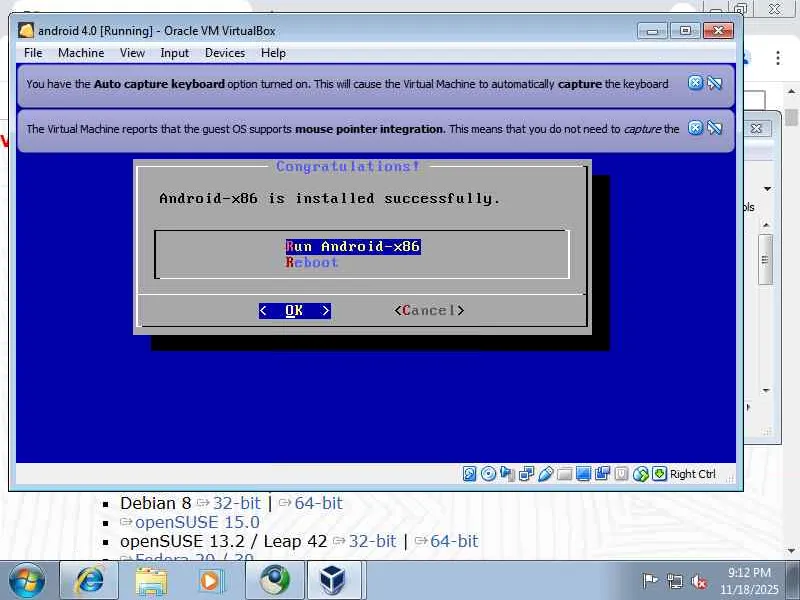
Task: Click the 'Right Ctrl' host key label
Action: tap(692, 474)
